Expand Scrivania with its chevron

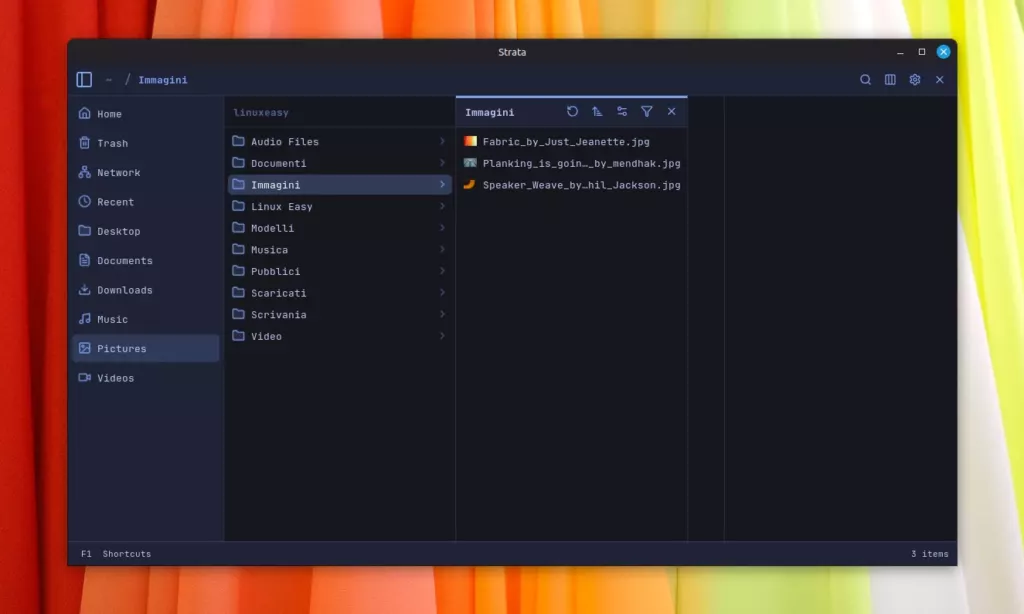(442, 314)
